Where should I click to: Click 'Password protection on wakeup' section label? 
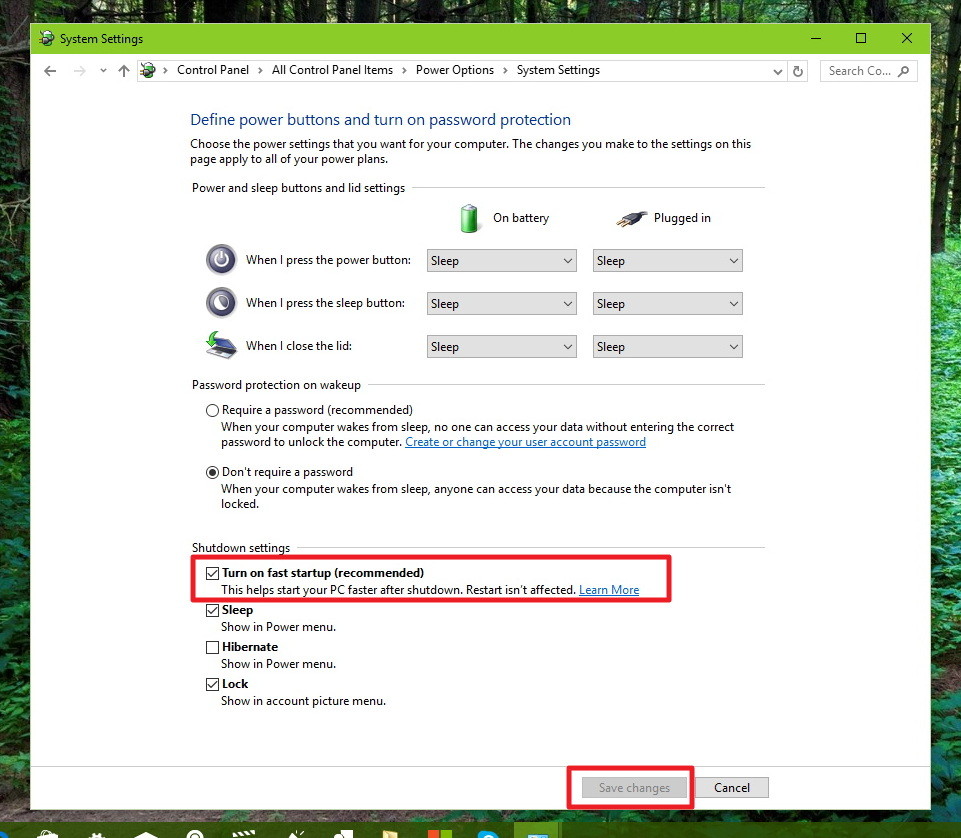click(x=276, y=385)
